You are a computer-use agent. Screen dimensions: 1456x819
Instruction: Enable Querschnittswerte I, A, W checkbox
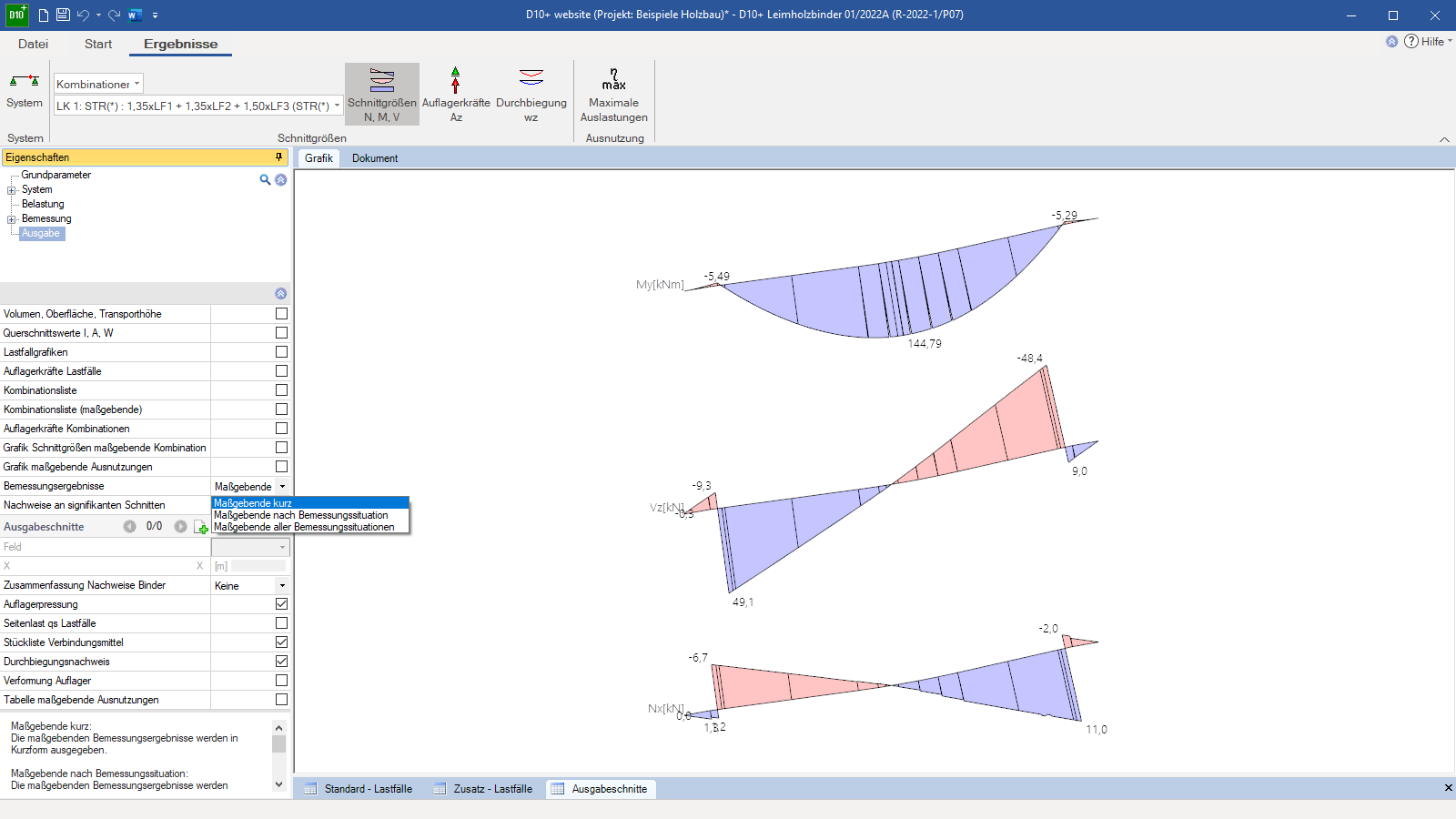281,332
